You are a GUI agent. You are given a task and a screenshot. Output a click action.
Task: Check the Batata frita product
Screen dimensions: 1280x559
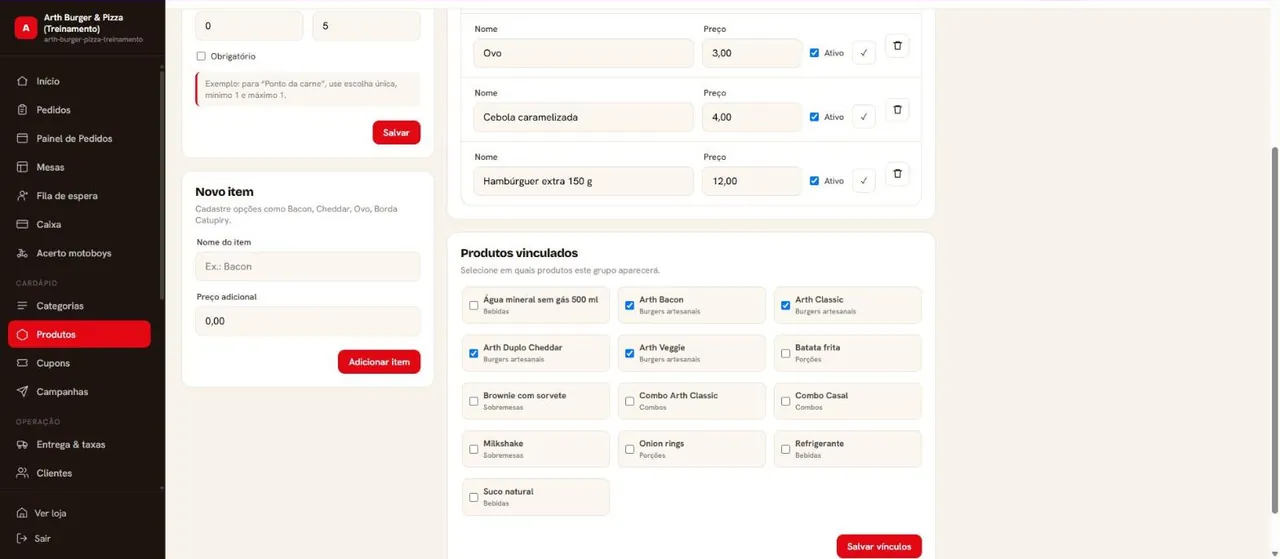786,354
